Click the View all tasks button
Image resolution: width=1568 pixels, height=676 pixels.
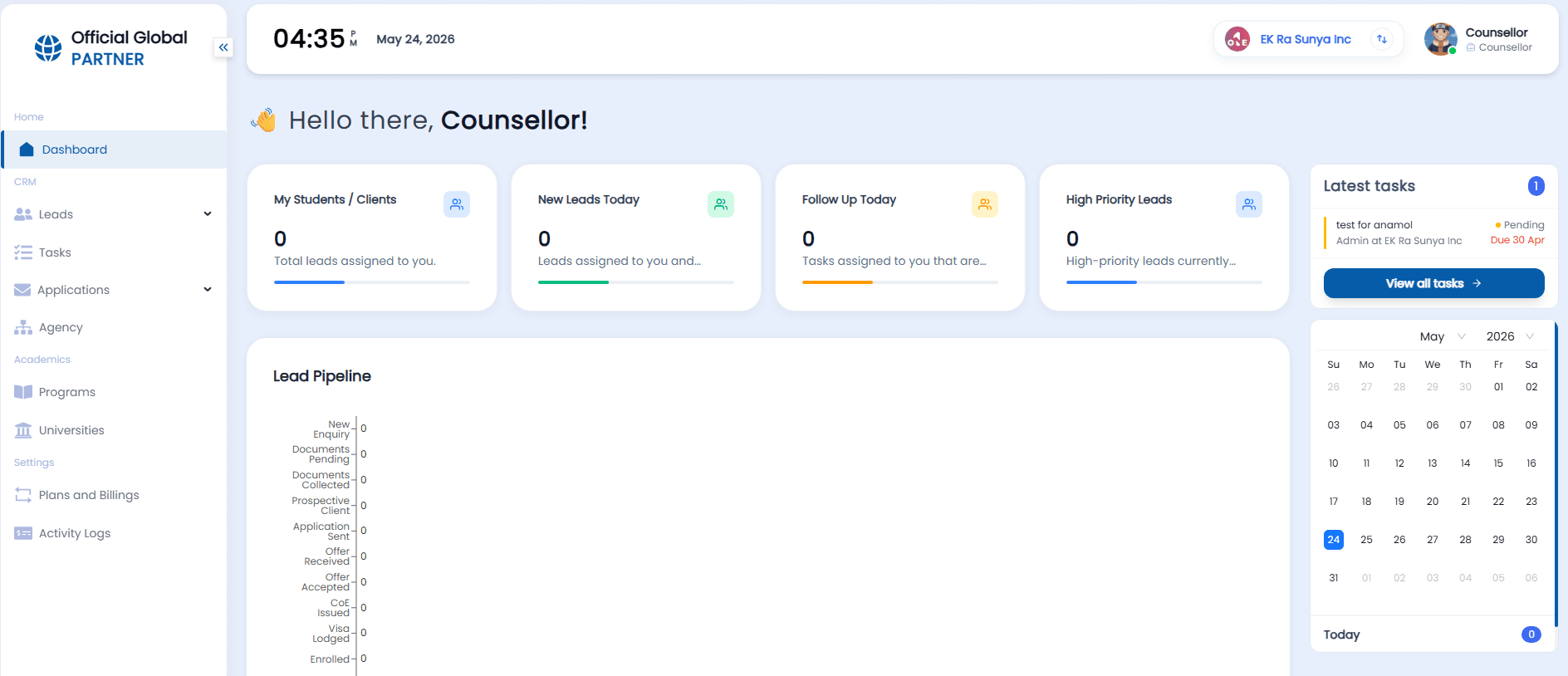pyautogui.click(x=1433, y=283)
